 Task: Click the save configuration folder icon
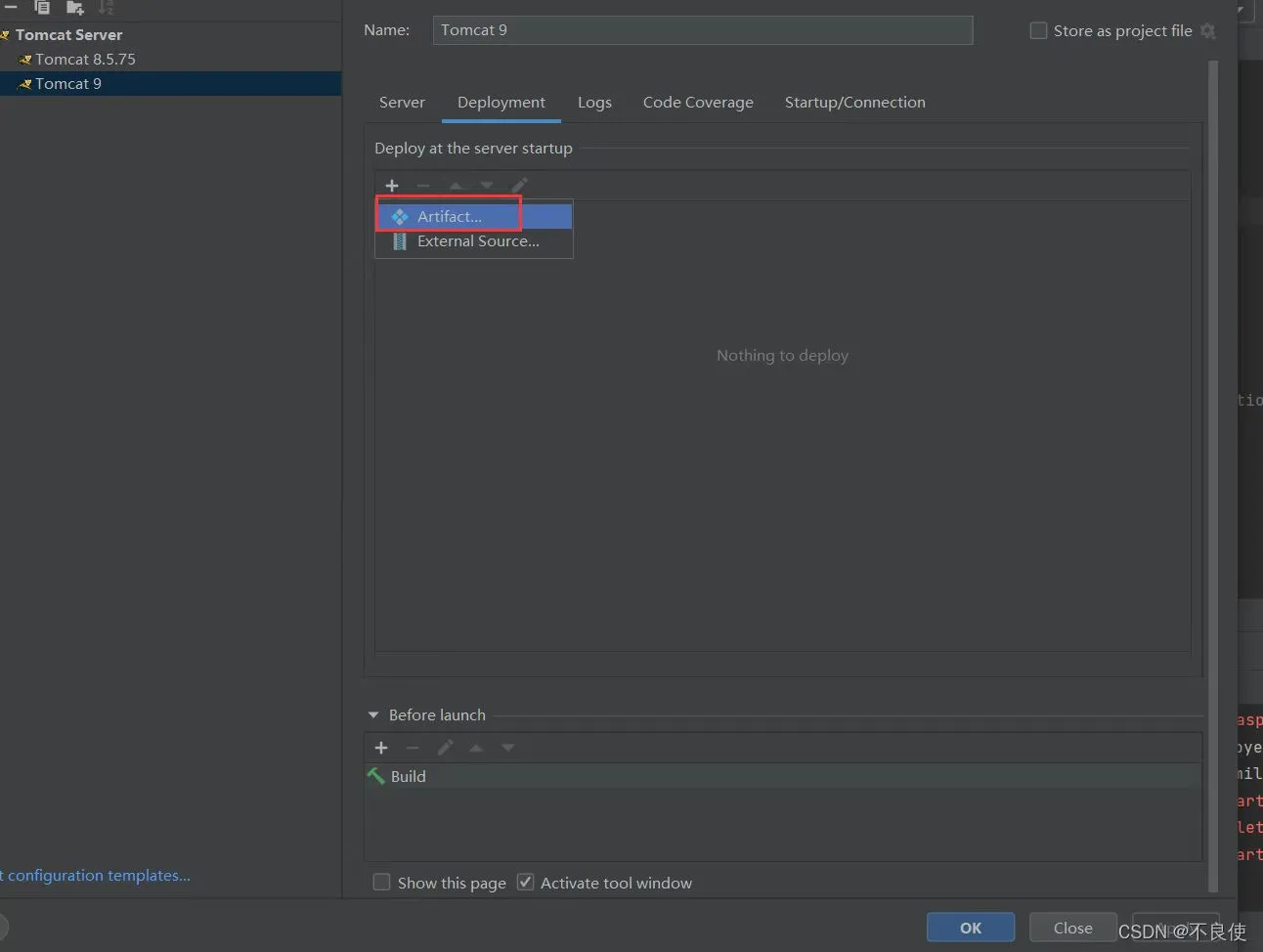coord(74,7)
